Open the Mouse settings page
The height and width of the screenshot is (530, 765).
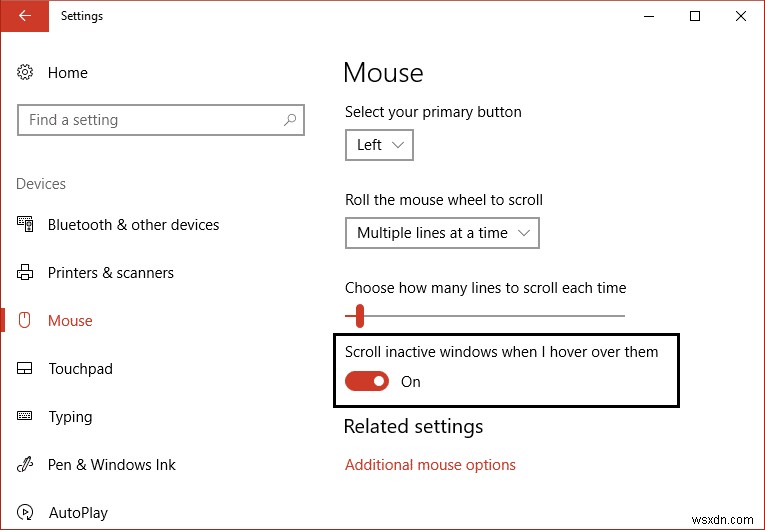coord(70,321)
